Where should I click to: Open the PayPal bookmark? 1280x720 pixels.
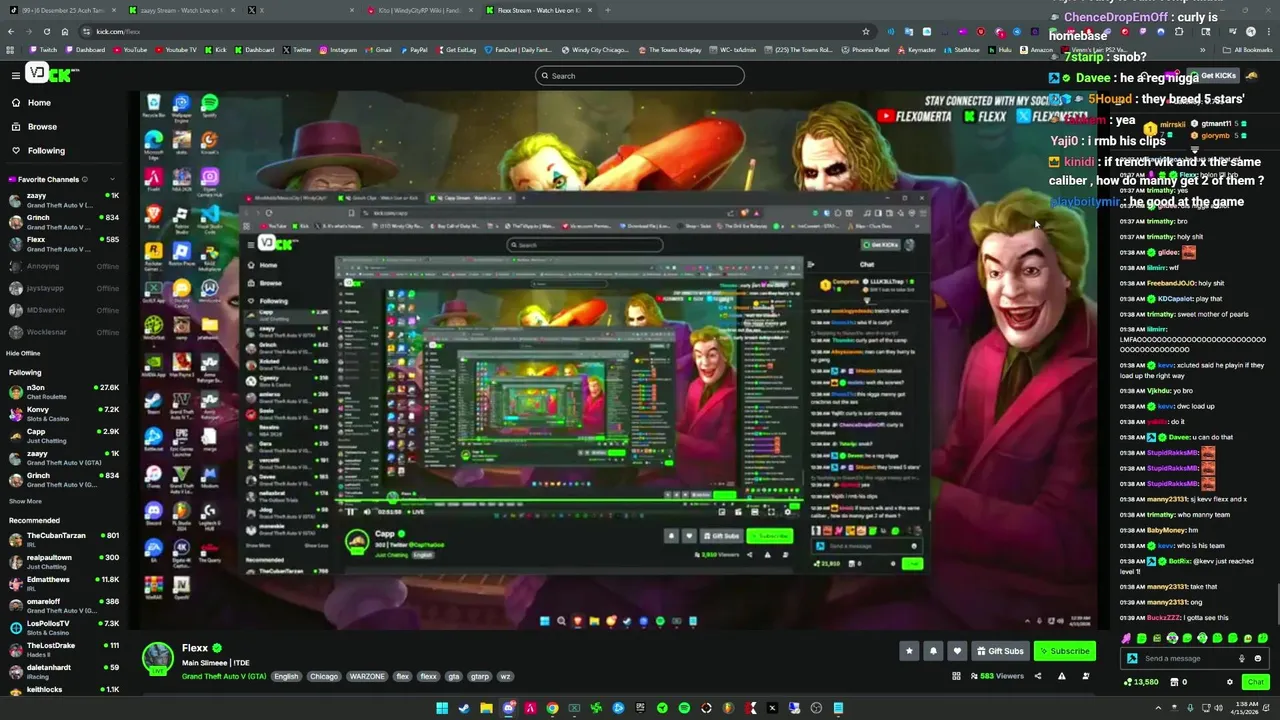413,49
